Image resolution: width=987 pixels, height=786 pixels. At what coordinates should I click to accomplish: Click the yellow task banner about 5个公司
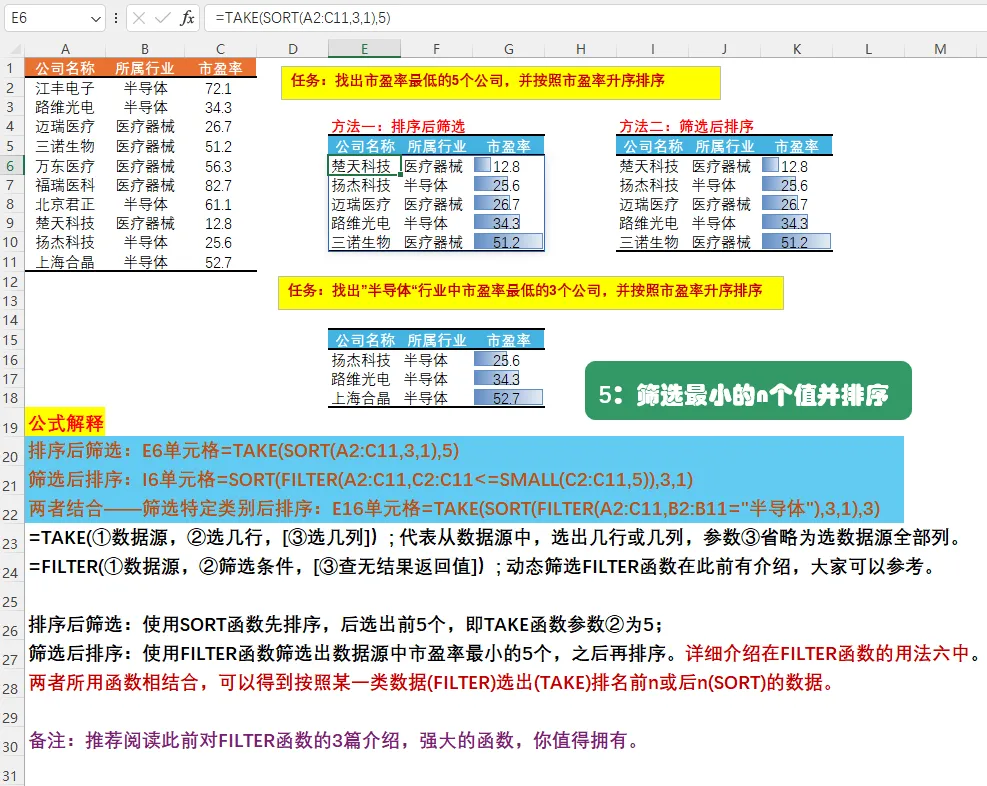point(500,82)
